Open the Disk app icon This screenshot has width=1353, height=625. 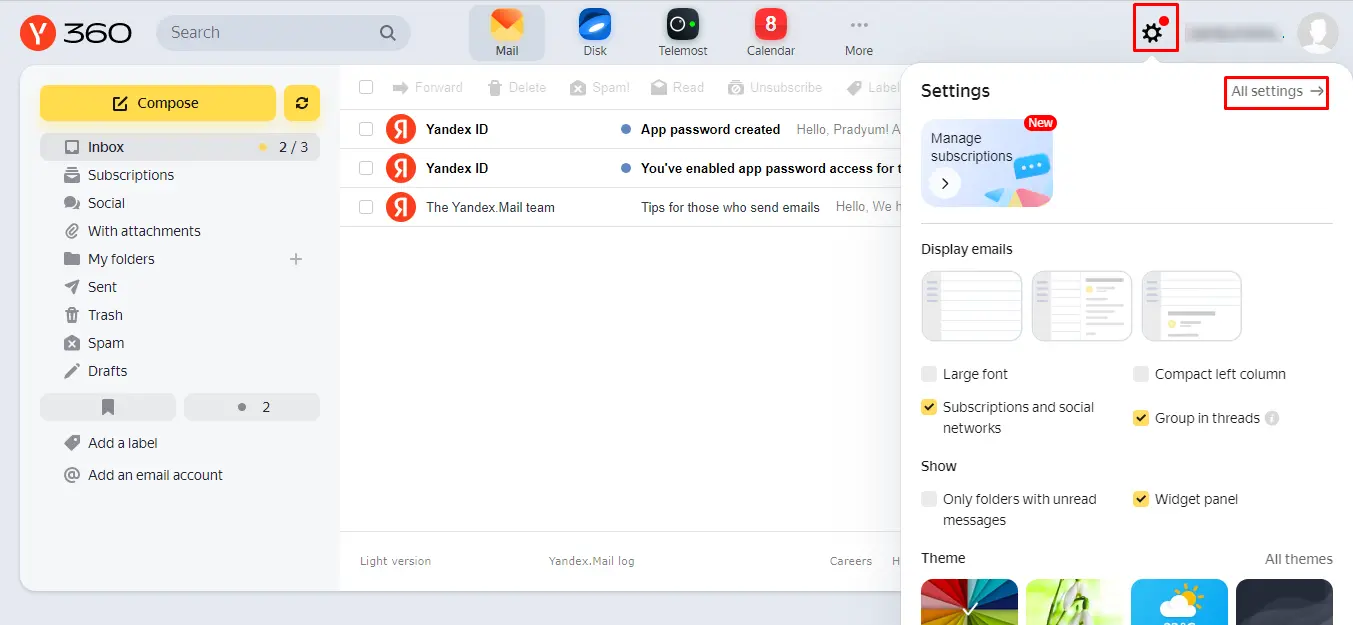595,33
